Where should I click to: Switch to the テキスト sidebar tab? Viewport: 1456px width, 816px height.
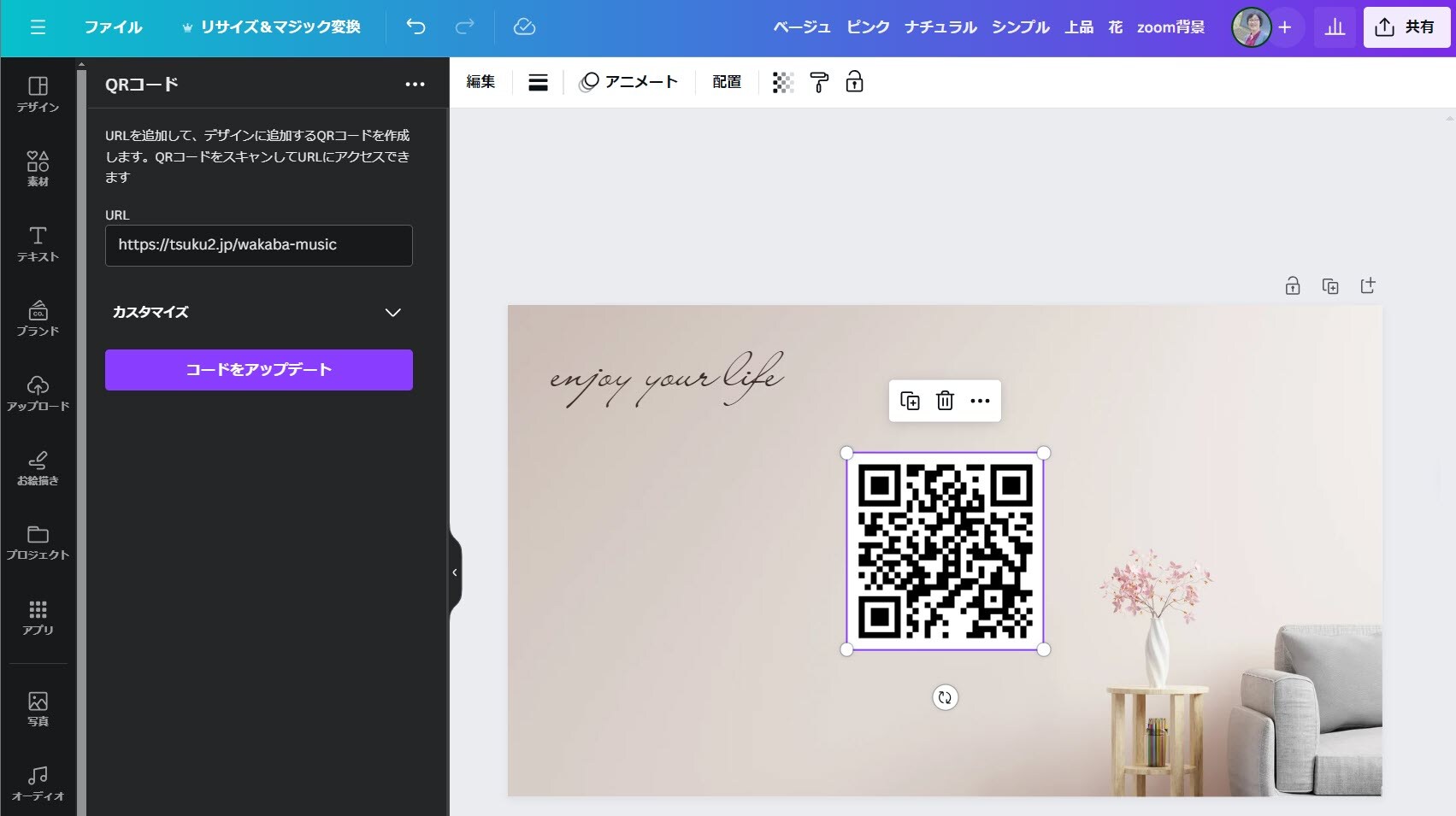point(38,244)
